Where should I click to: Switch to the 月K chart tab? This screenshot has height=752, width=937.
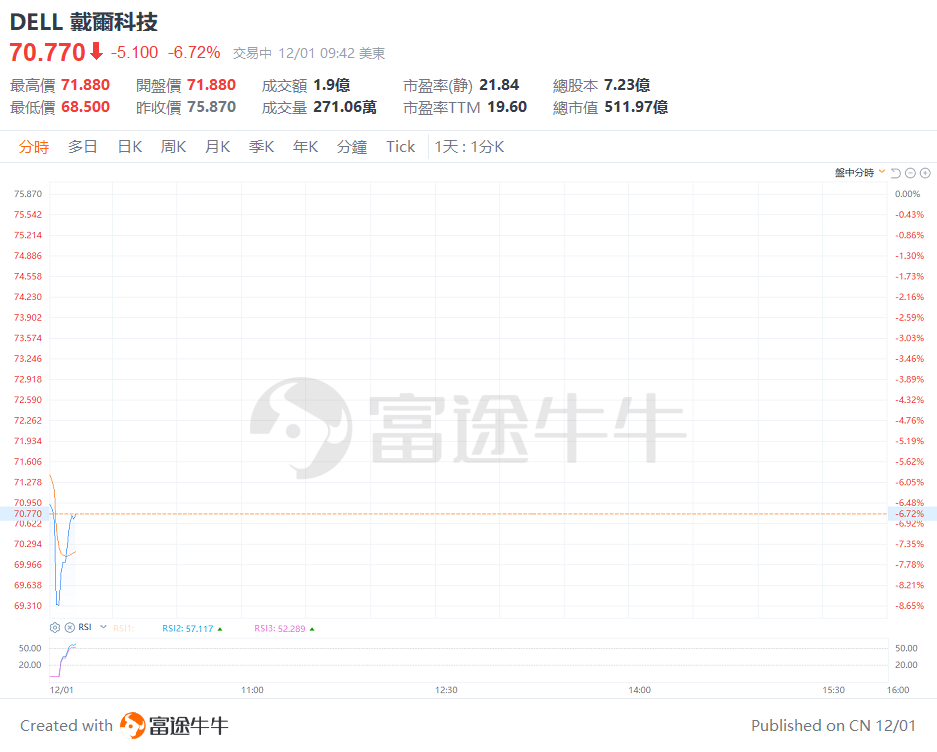[x=218, y=147]
